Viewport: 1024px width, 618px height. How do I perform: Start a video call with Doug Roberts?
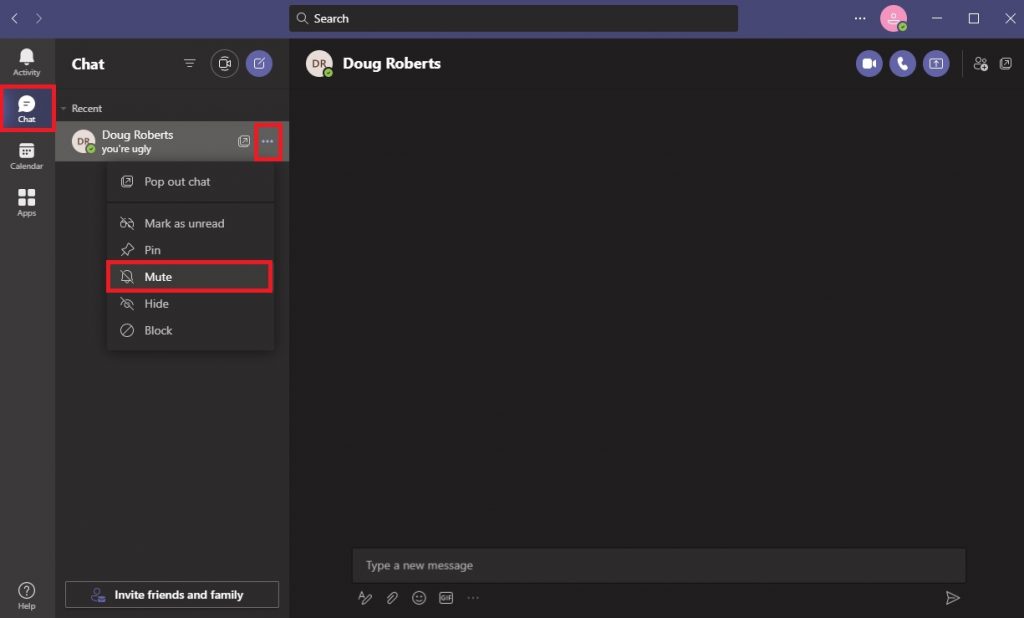pyautogui.click(x=869, y=63)
